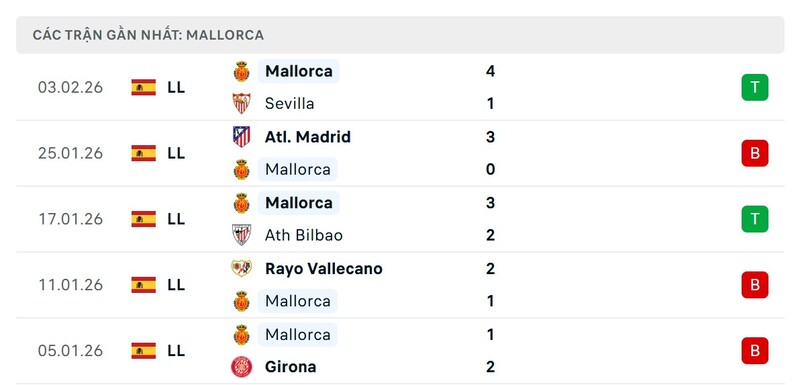Click green T badge for Ath Bilbao match
Image resolution: width=800 pixels, height=385 pixels.
[755, 219]
